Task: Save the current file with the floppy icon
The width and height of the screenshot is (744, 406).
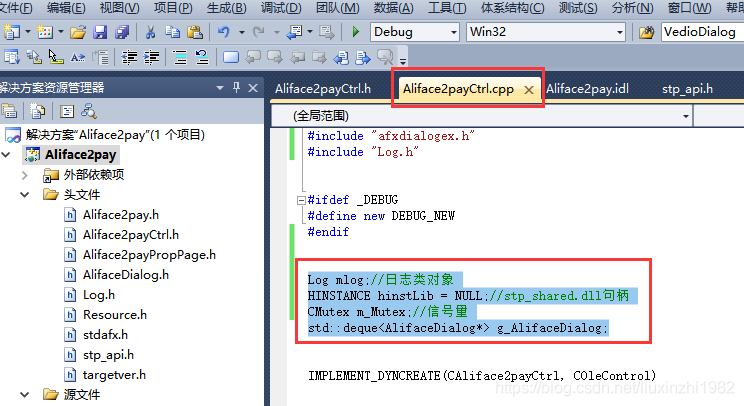Action: tap(100, 32)
